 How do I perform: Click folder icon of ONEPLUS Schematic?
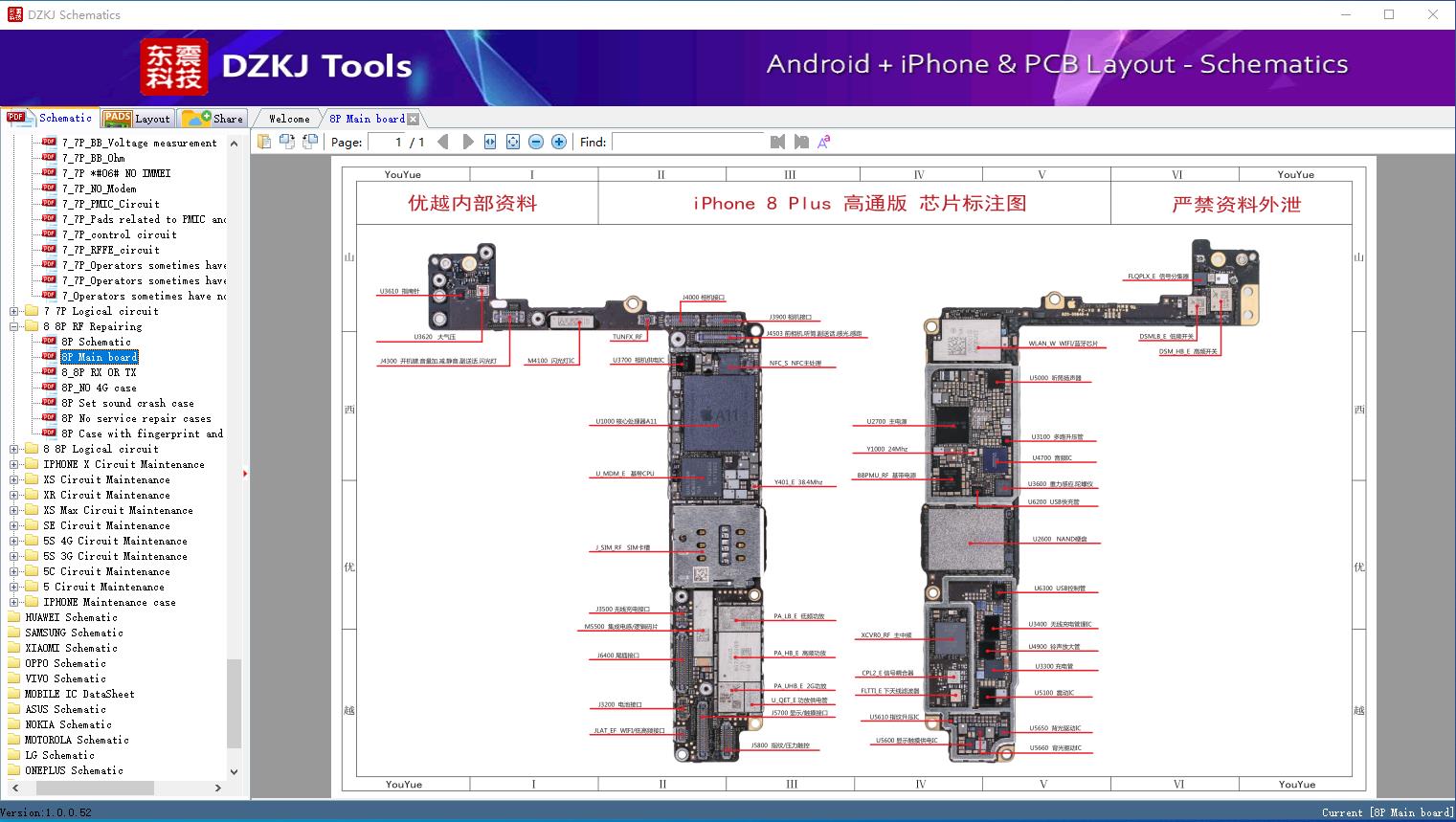pyautogui.click(x=13, y=770)
